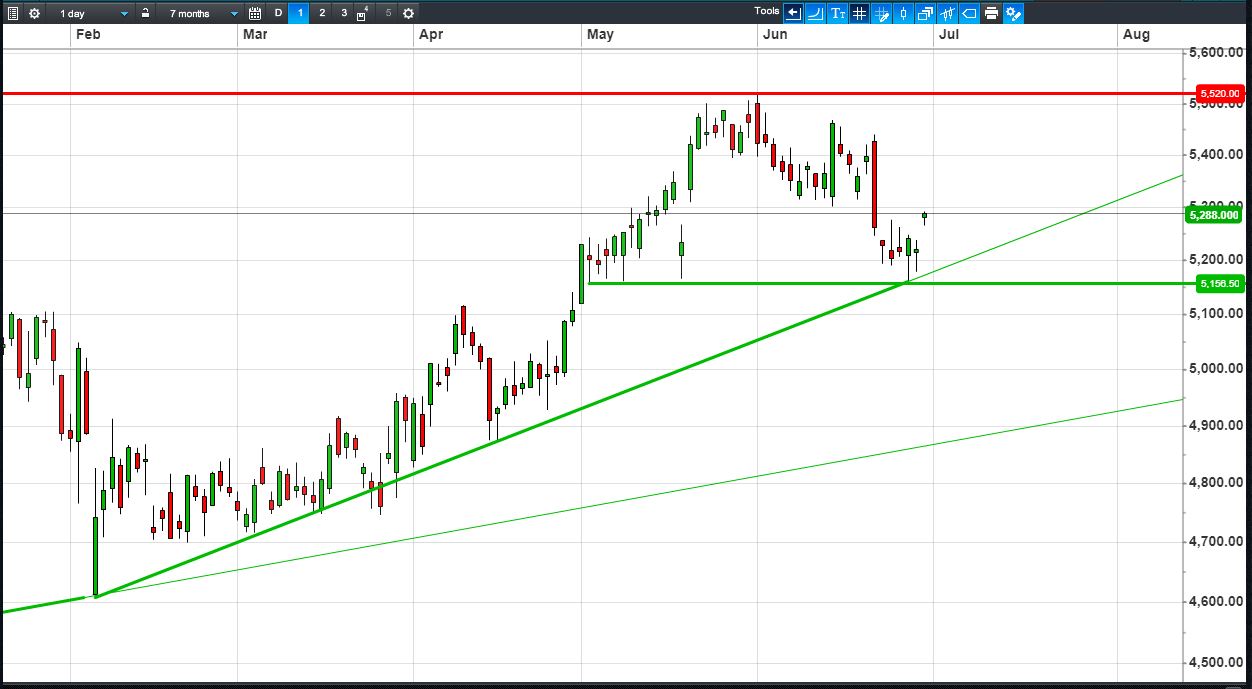1252x689 pixels.
Task: Click the Feb month label
Action: tap(88, 34)
